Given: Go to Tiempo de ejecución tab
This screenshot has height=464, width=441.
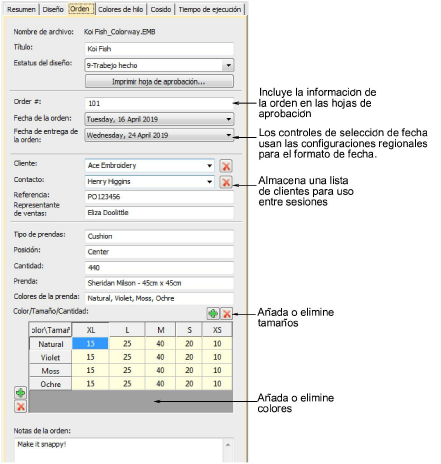Looking at the screenshot, I should pyautogui.click(x=210, y=9).
